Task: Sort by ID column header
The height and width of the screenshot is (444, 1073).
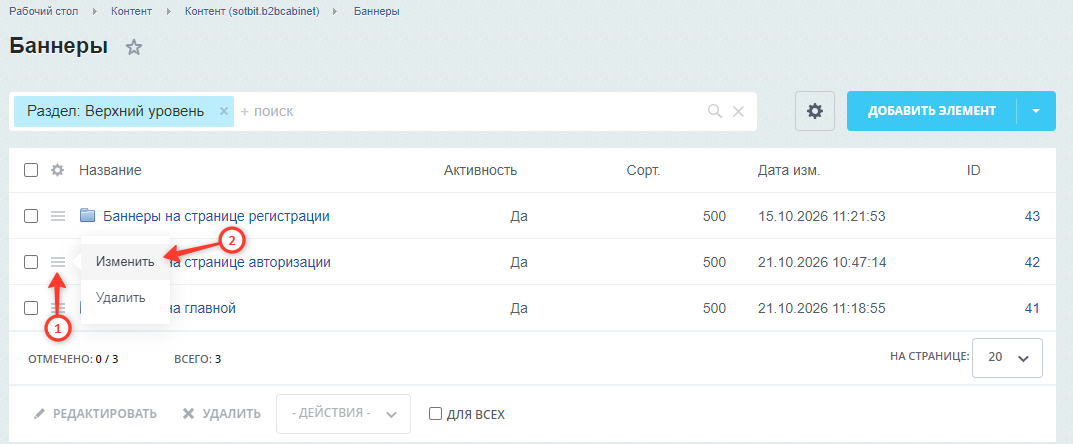Action: click(974, 170)
